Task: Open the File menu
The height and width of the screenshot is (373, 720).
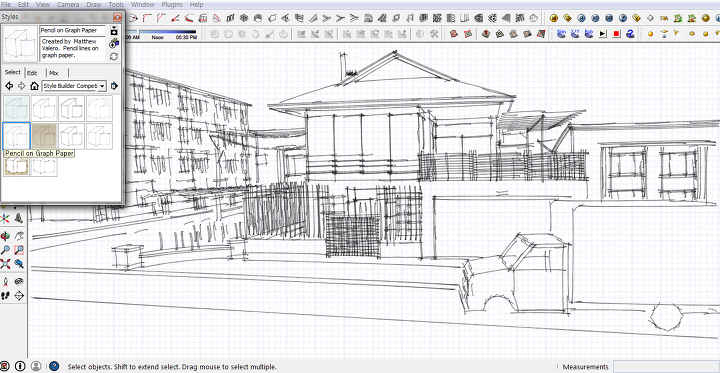Action: point(6,5)
